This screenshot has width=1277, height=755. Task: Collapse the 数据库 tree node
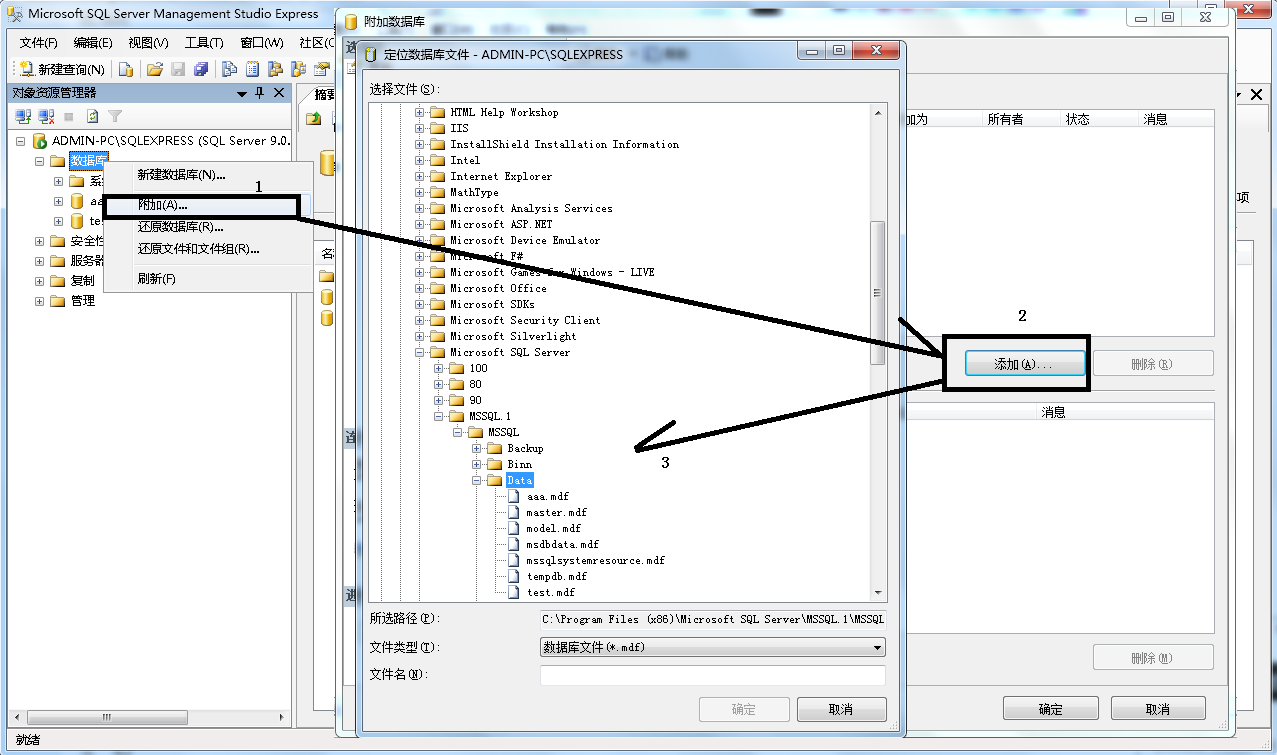[x=40, y=161]
